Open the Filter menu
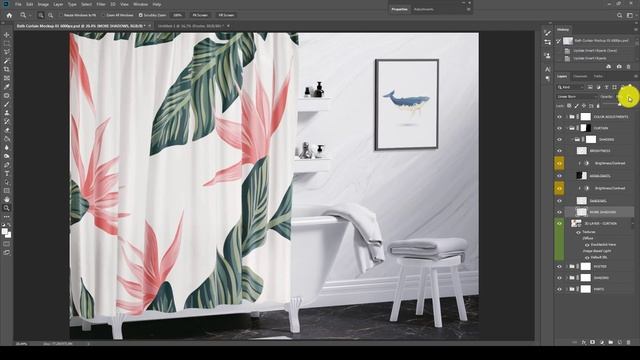 pyautogui.click(x=101, y=4)
